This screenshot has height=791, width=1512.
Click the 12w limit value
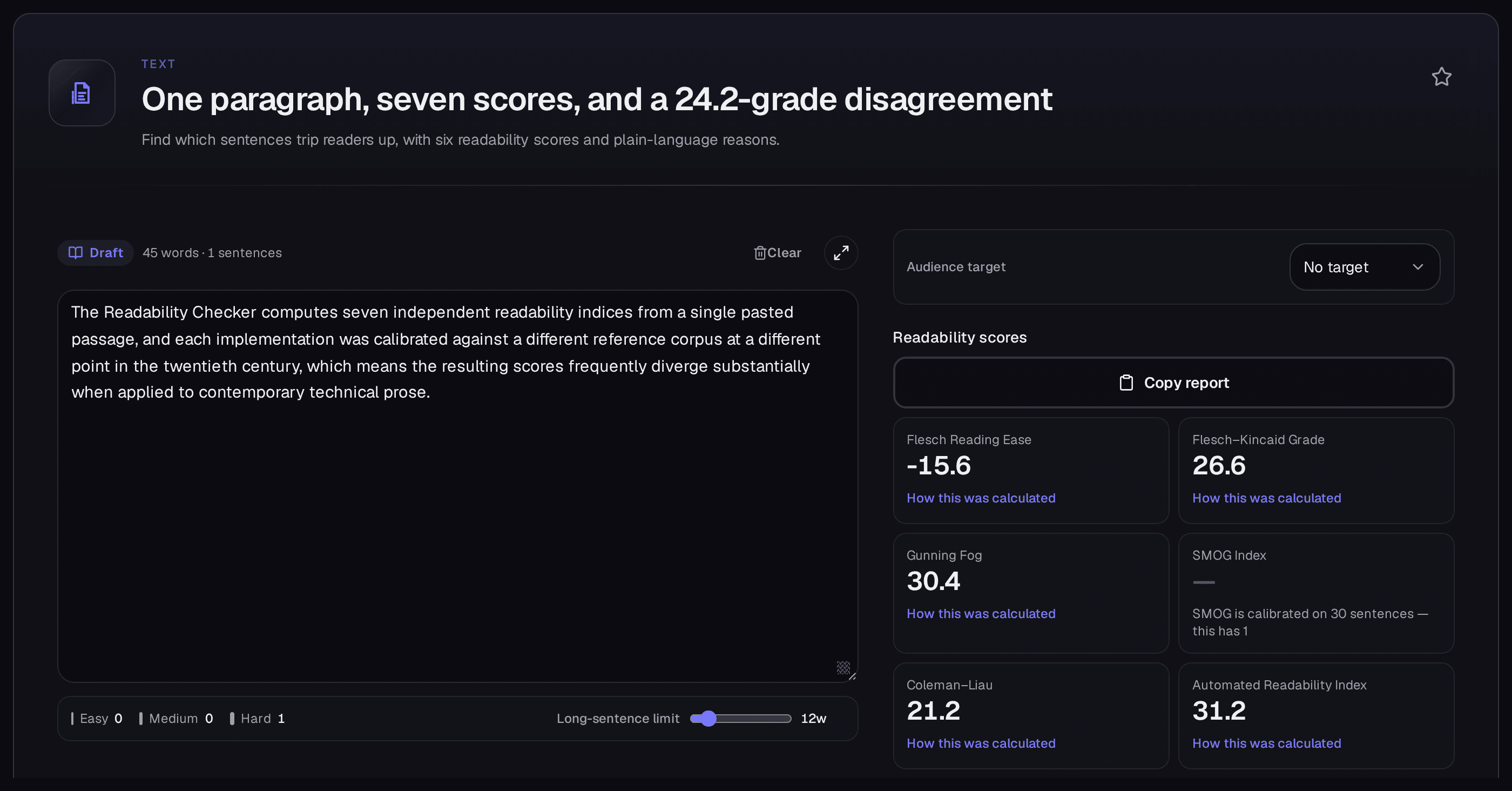click(813, 719)
